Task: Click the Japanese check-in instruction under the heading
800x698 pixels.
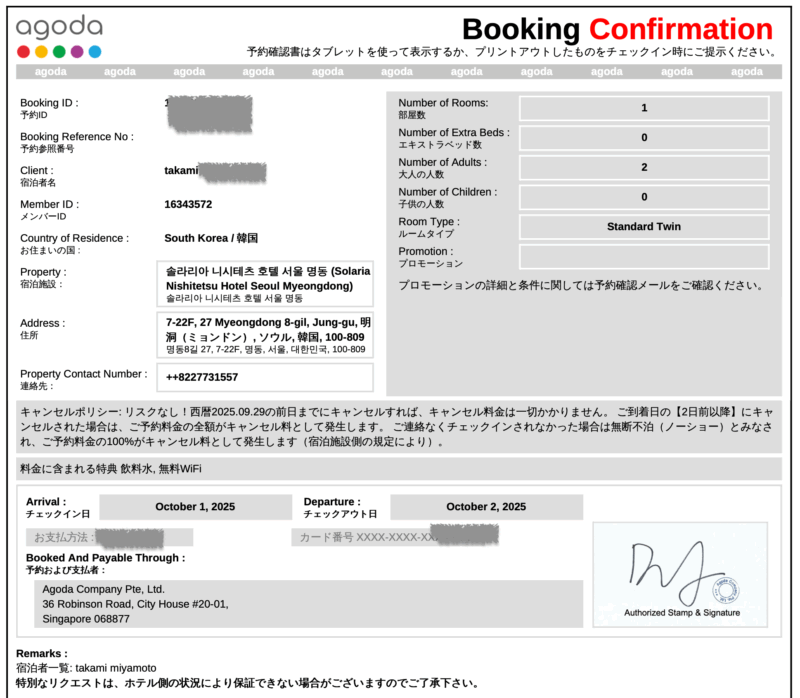Action: coord(512,52)
